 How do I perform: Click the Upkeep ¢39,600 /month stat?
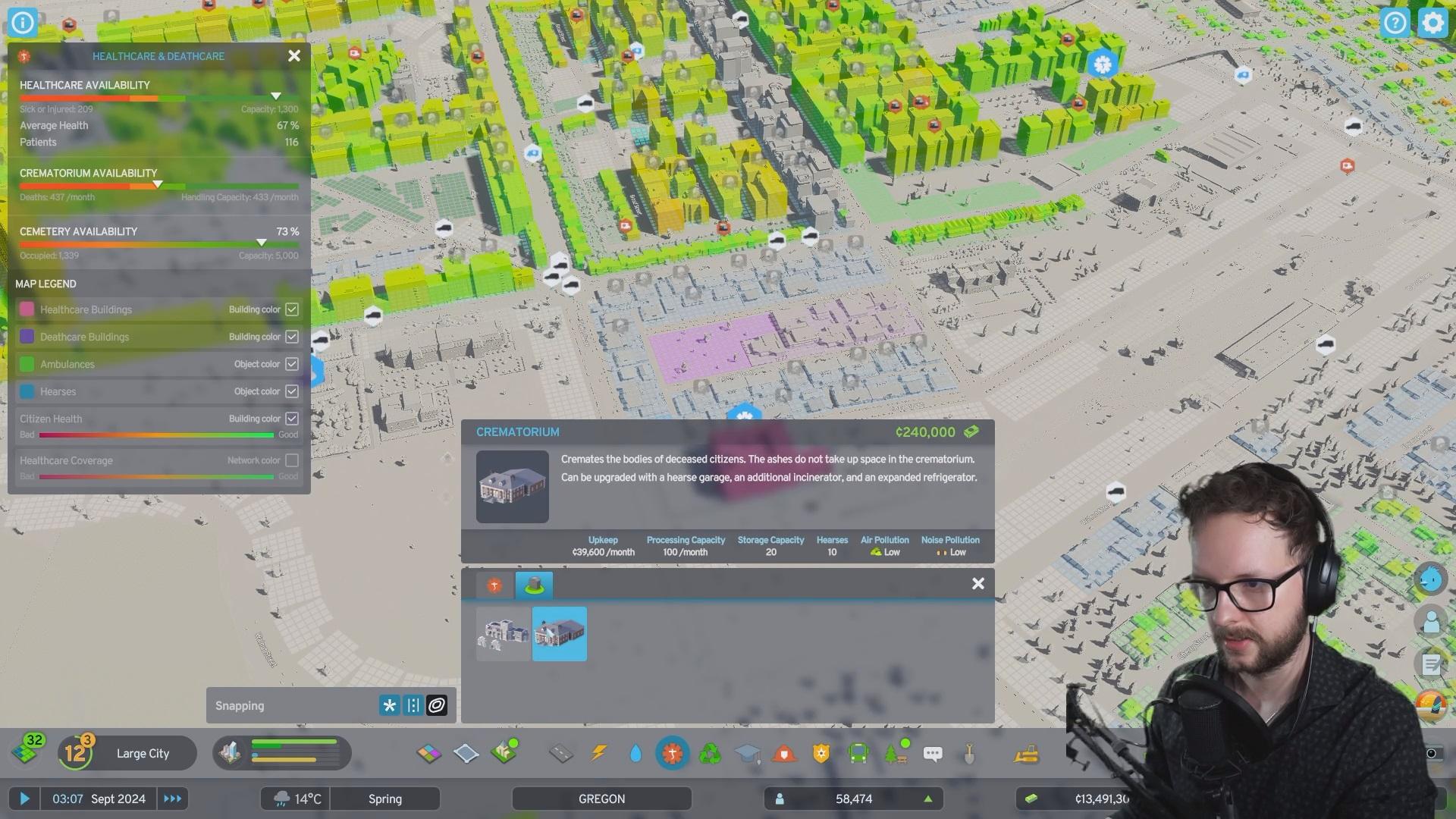coord(603,546)
